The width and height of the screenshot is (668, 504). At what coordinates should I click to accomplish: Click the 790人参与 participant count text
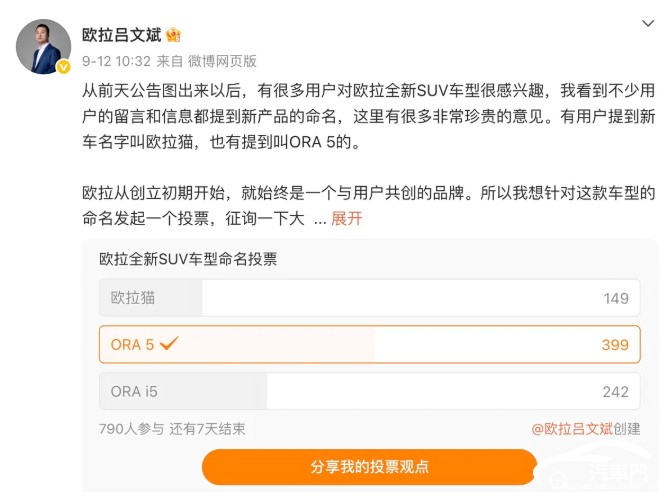pyautogui.click(x=130, y=428)
